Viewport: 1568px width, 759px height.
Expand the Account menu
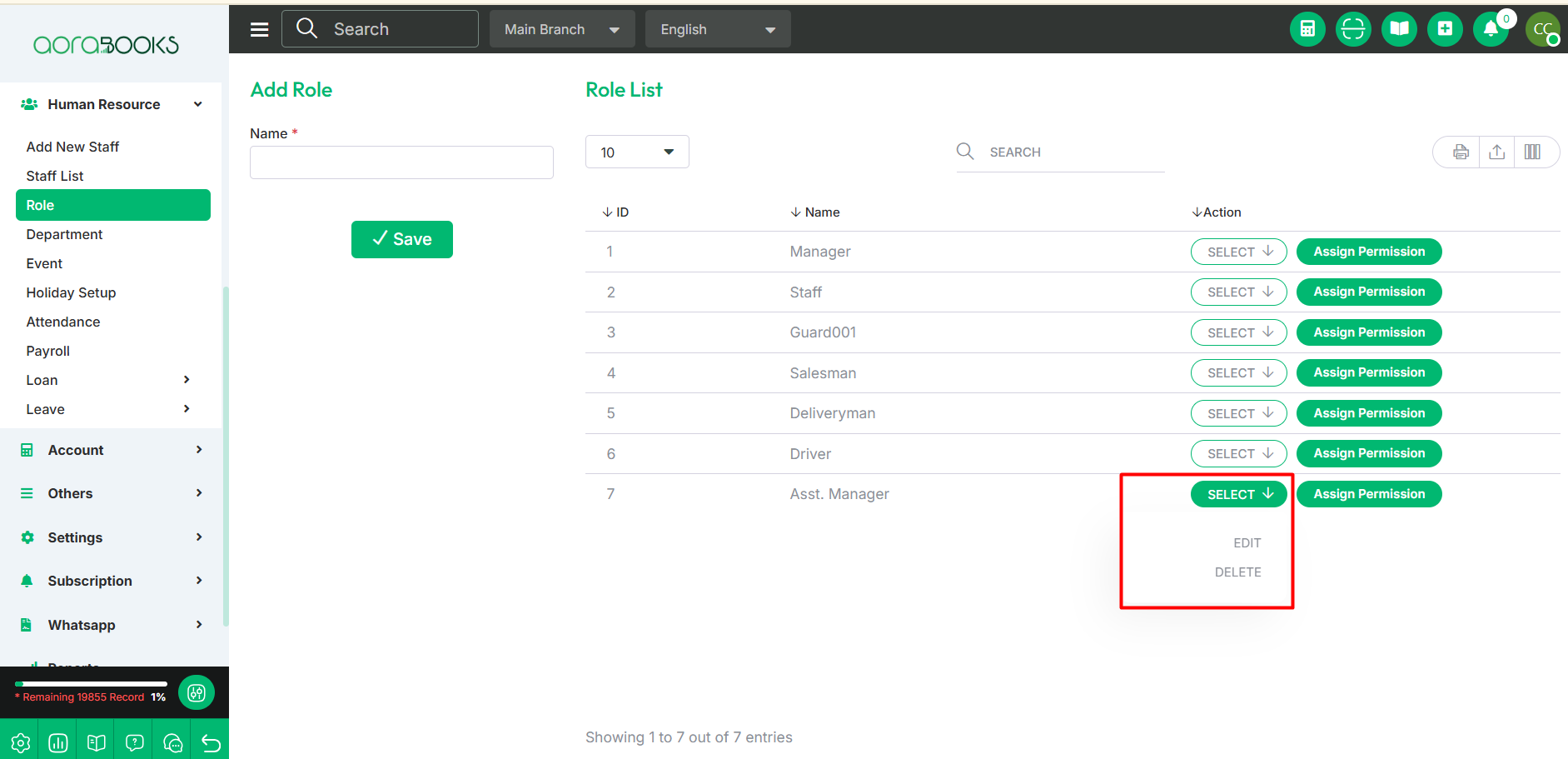tap(112, 450)
